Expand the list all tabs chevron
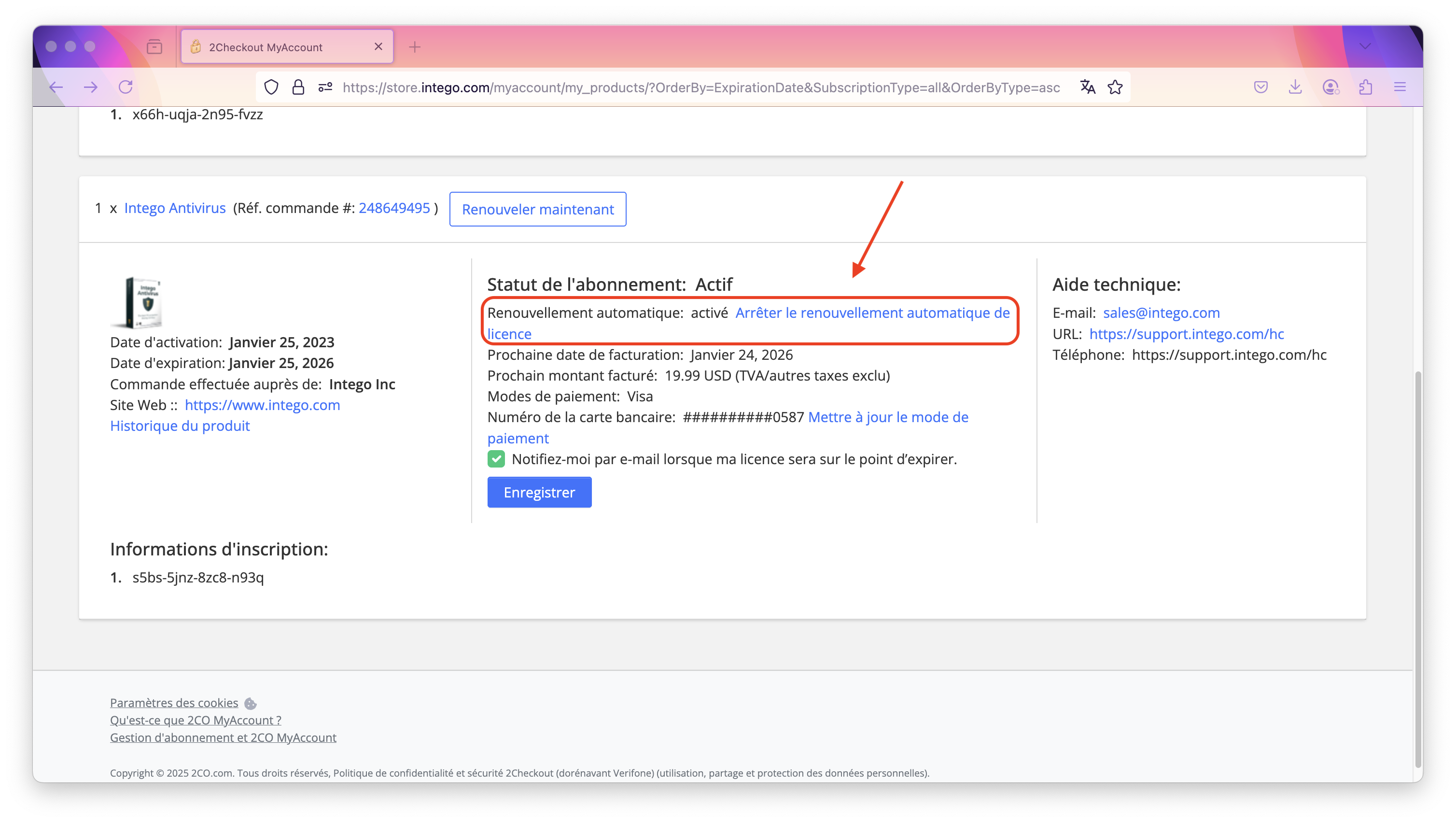This screenshot has width=1456, height=823. point(1365,46)
